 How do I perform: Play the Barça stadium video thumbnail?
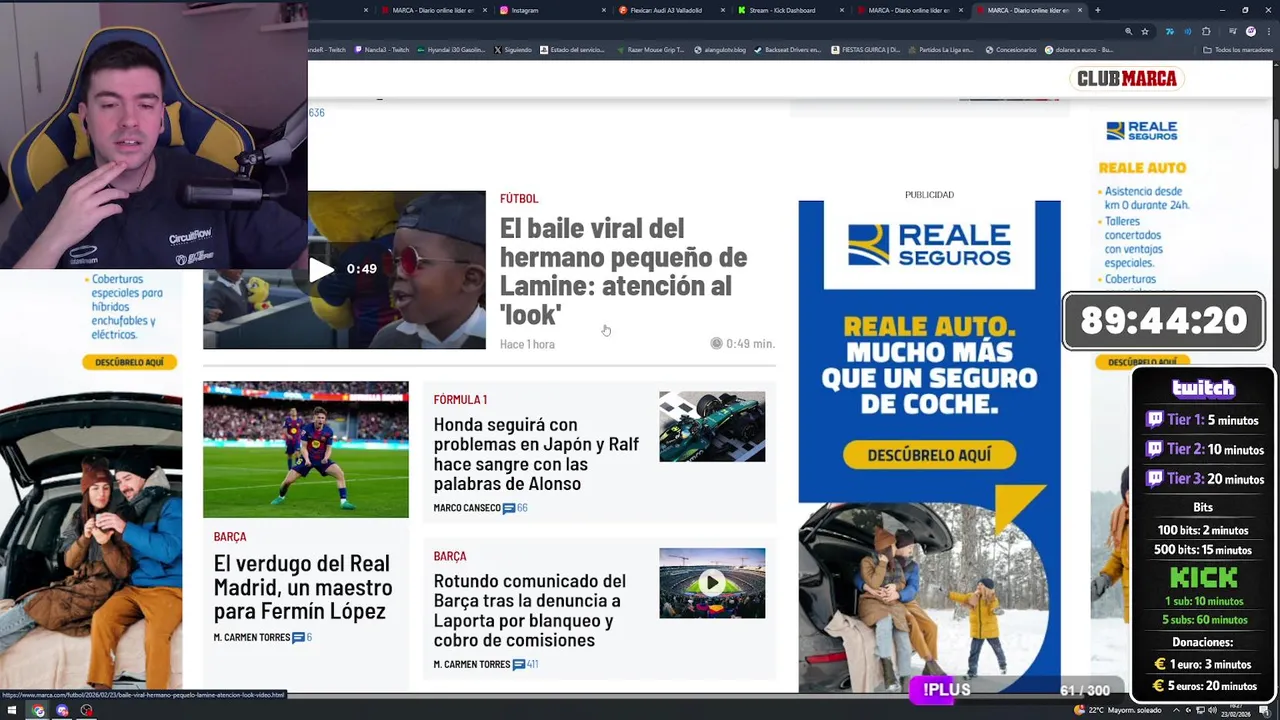coord(712,583)
